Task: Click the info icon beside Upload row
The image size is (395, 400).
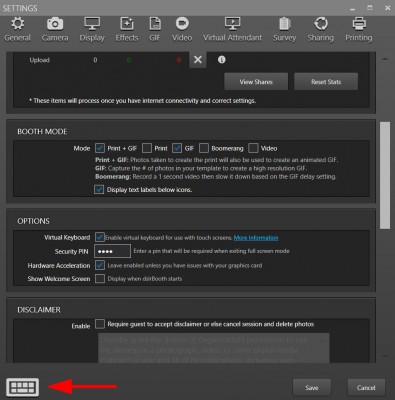Action: click(222, 60)
